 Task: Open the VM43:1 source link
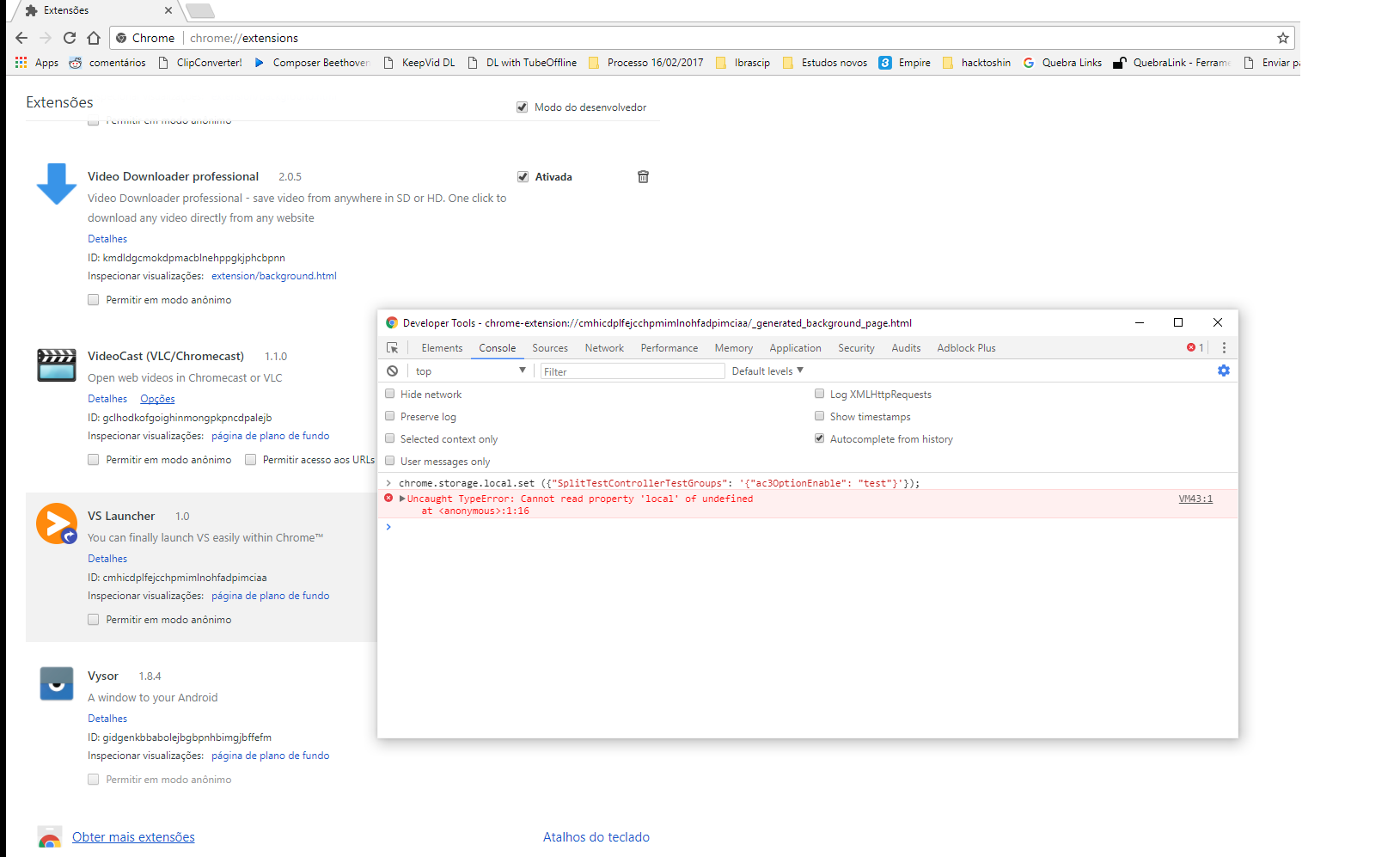tap(1195, 499)
